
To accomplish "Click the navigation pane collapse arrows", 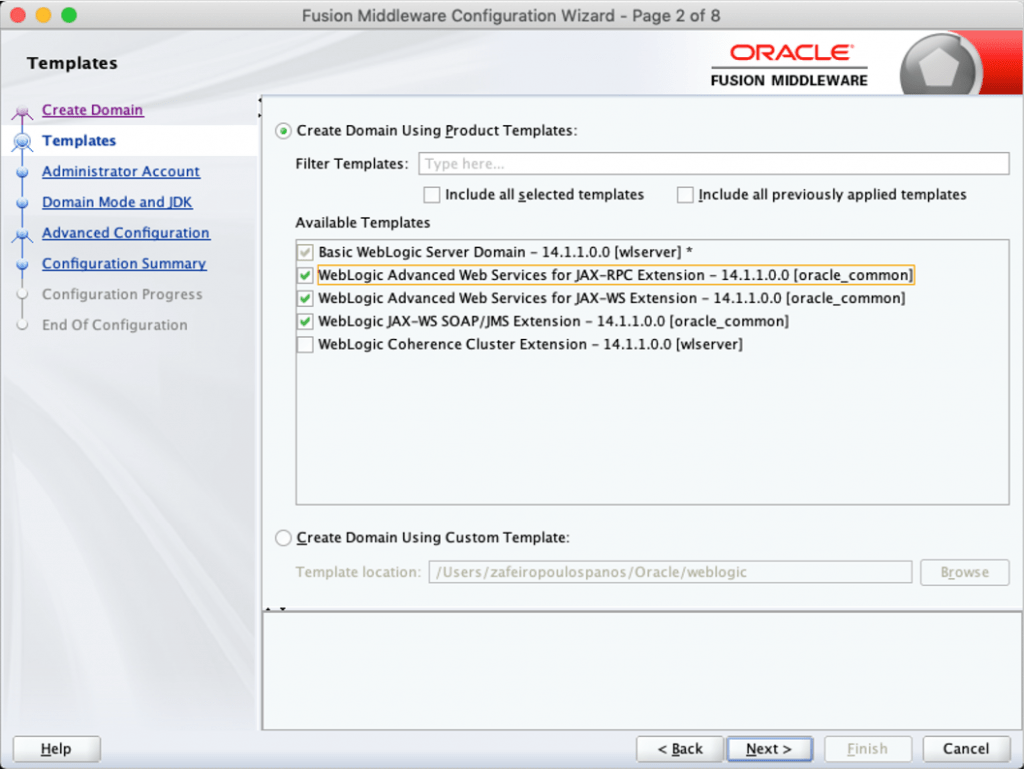I will point(259,108).
